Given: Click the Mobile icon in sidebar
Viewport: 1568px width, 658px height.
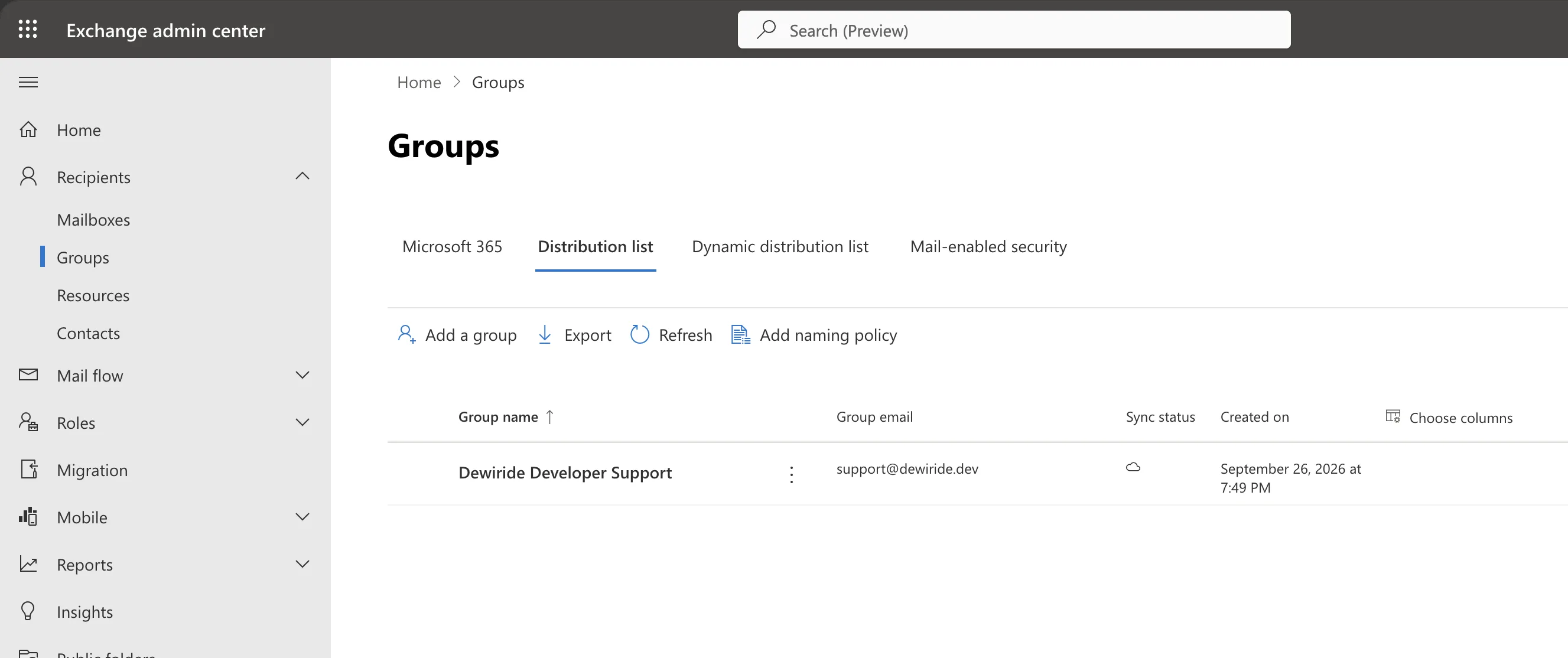Looking at the screenshot, I should (28, 517).
